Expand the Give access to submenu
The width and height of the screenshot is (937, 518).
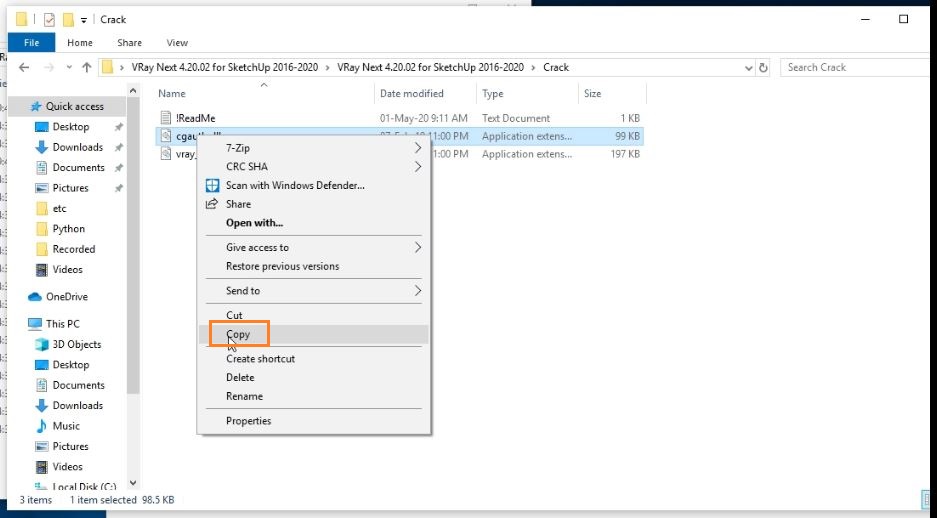(314, 247)
